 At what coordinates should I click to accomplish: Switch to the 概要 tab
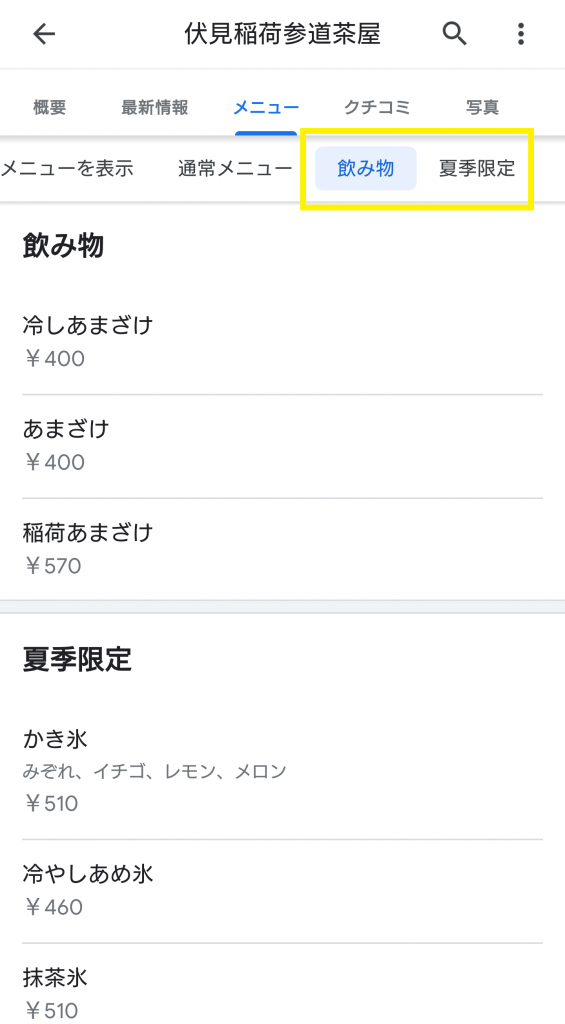tap(50, 107)
